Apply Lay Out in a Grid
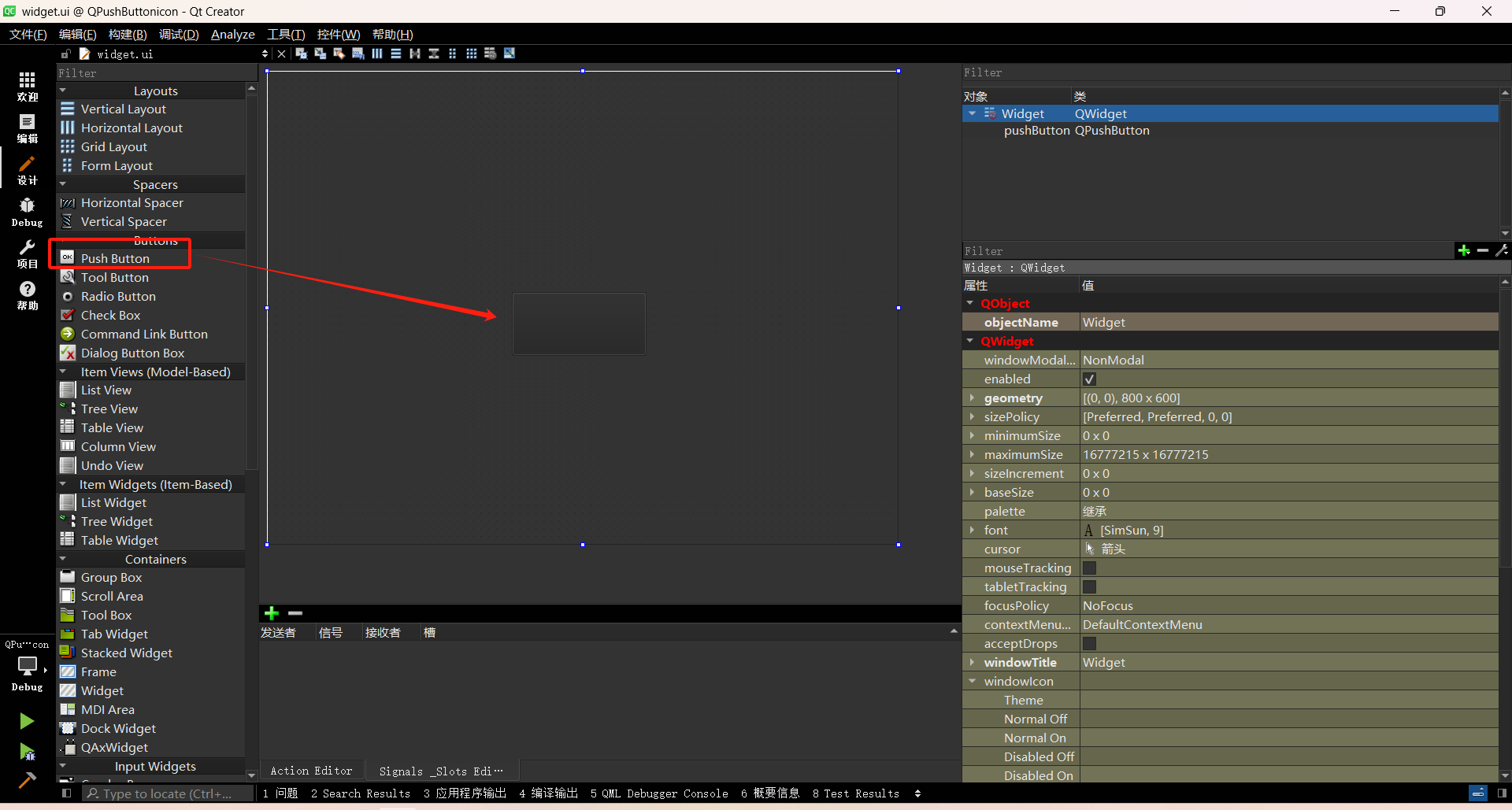The height and width of the screenshot is (810, 1512). tap(472, 54)
